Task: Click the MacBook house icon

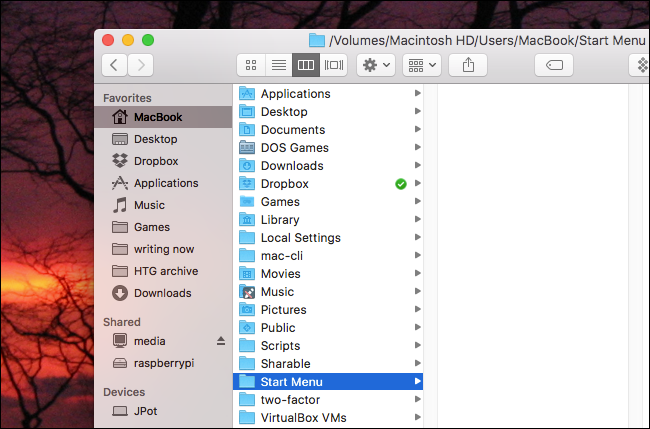Action: pos(120,116)
